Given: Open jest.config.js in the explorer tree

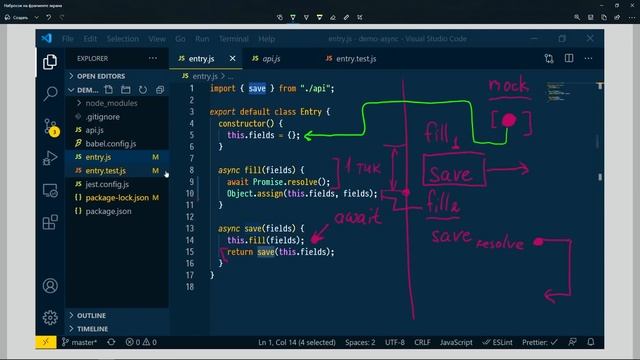Looking at the screenshot, I should (107, 184).
